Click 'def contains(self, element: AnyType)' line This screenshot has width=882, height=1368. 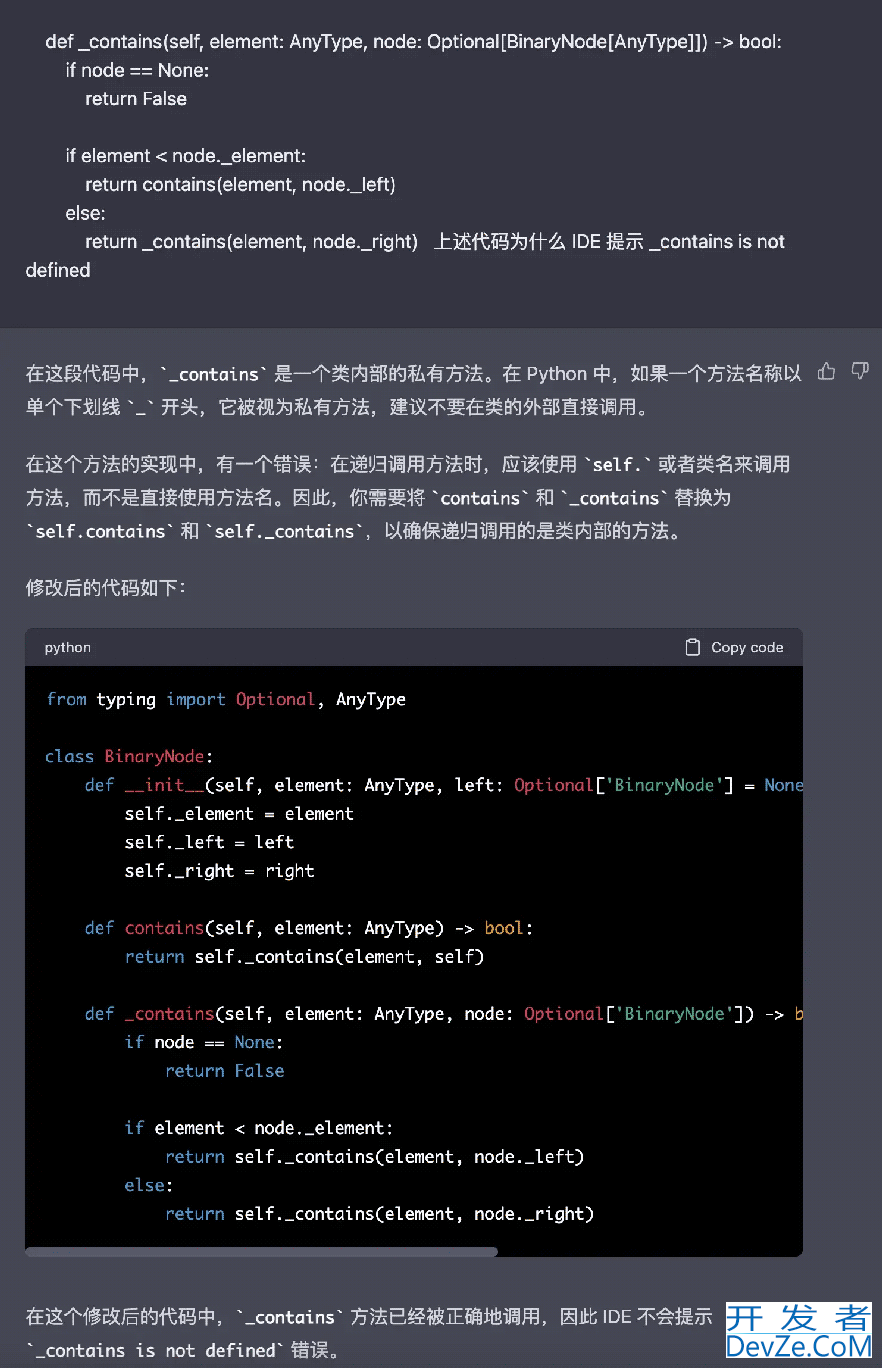pos(309,928)
